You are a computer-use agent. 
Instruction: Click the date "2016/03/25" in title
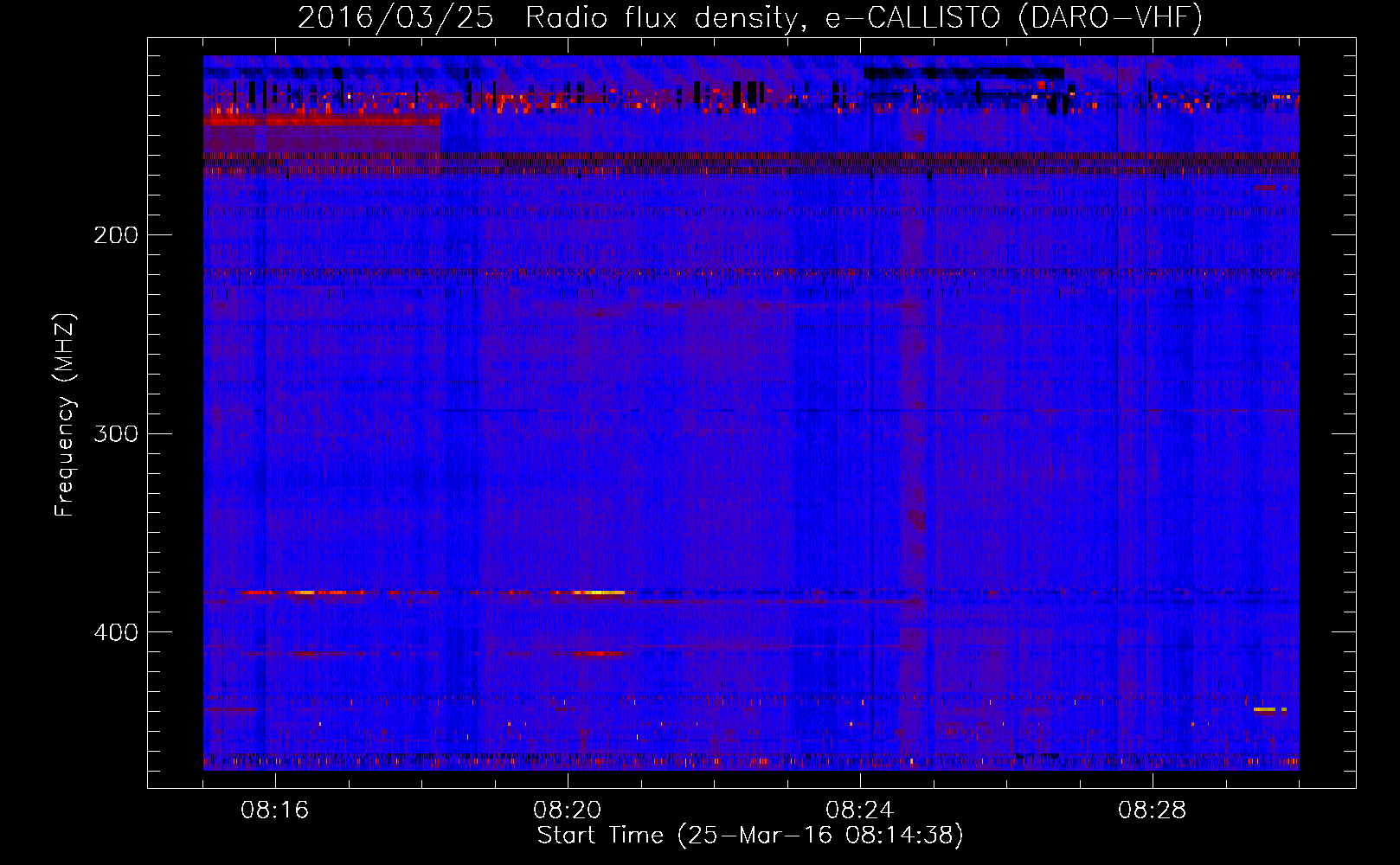click(x=395, y=17)
